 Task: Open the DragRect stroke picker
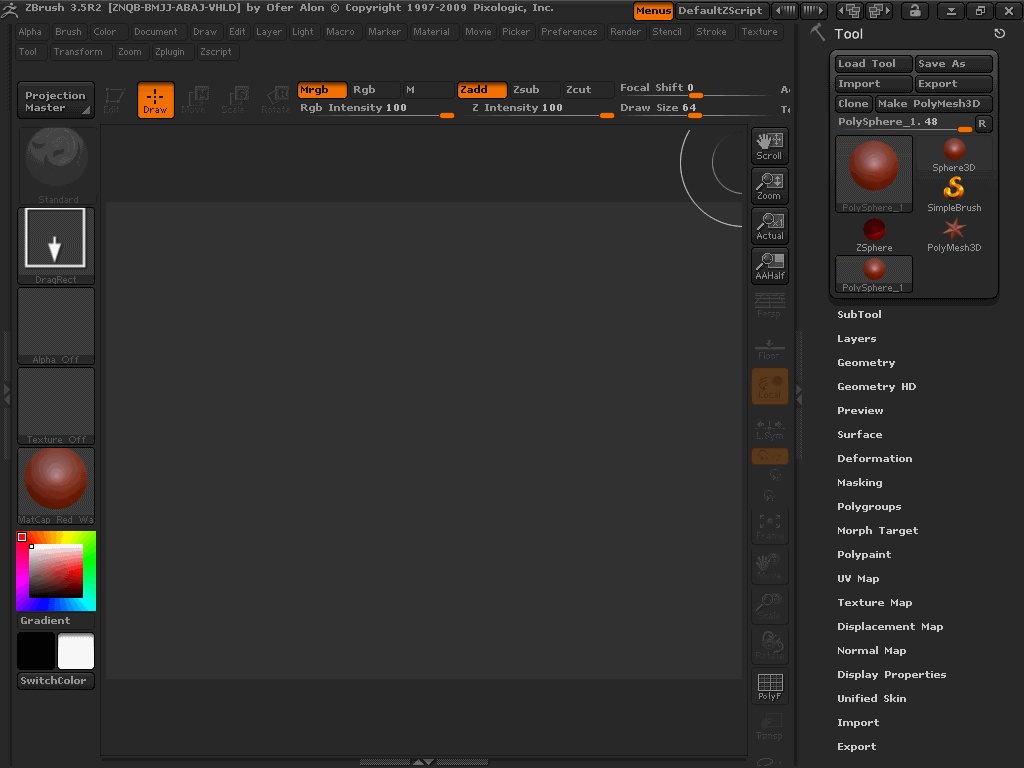coord(56,246)
